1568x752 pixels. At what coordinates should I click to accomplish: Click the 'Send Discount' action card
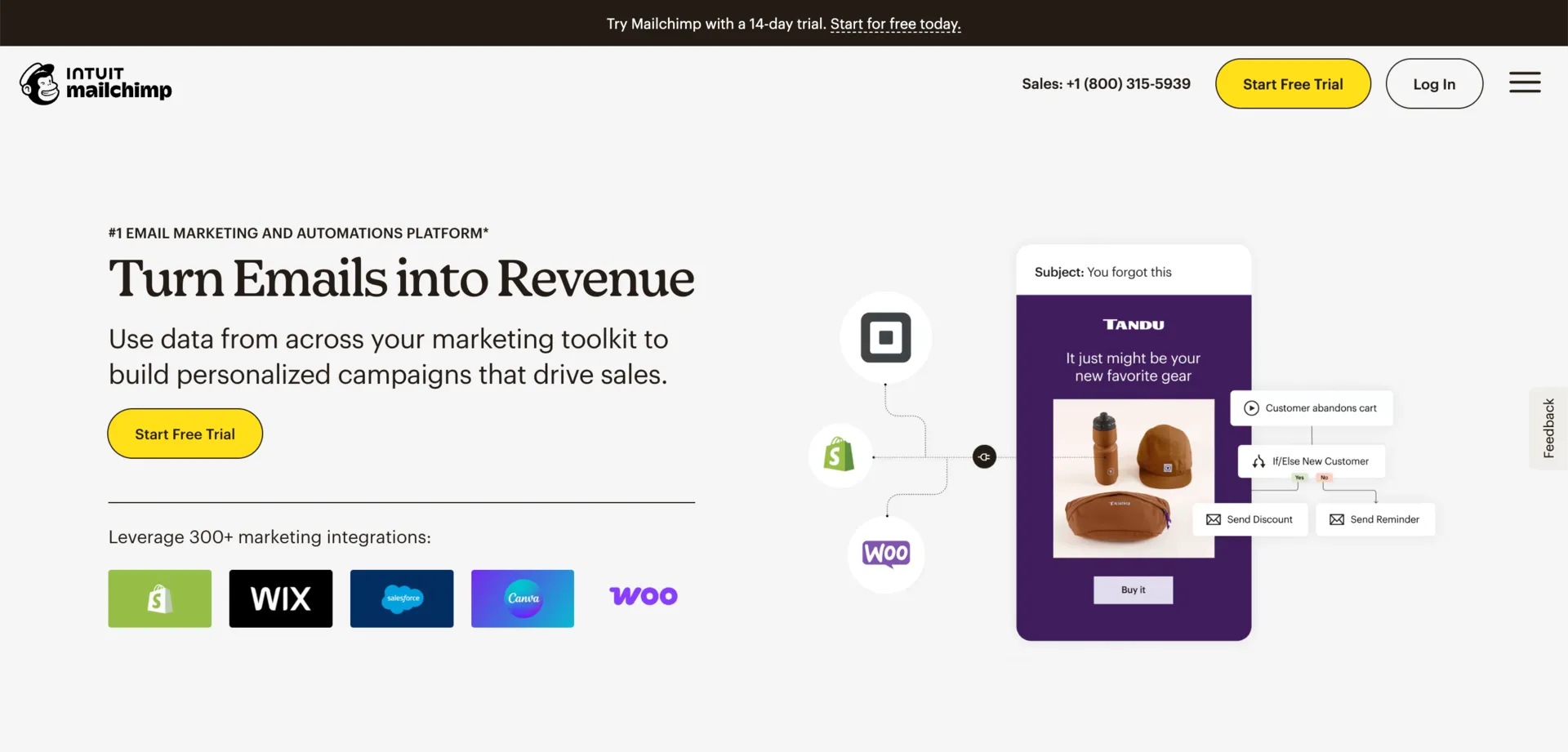click(1250, 519)
